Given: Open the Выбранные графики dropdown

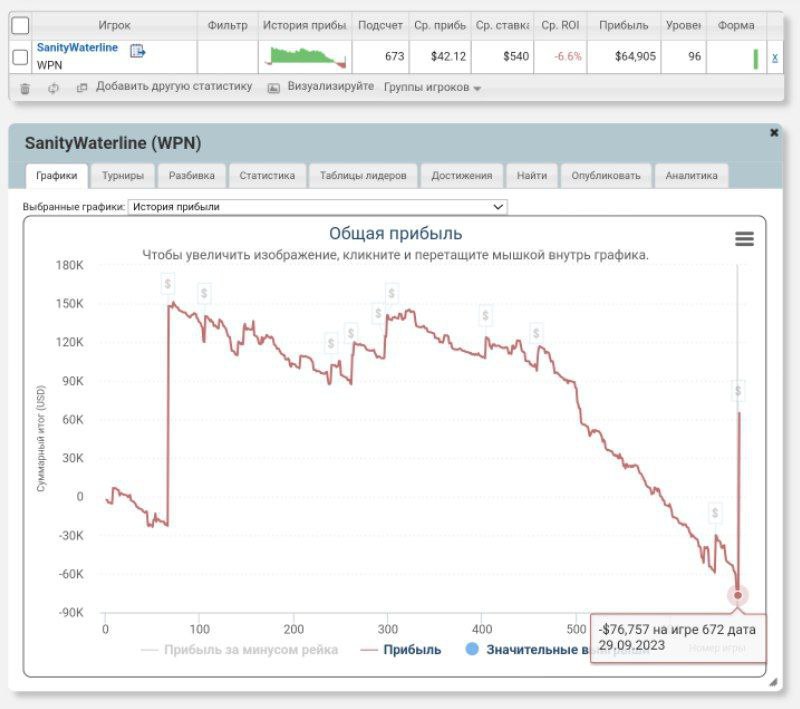Looking at the screenshot, I should pos(318,207).
